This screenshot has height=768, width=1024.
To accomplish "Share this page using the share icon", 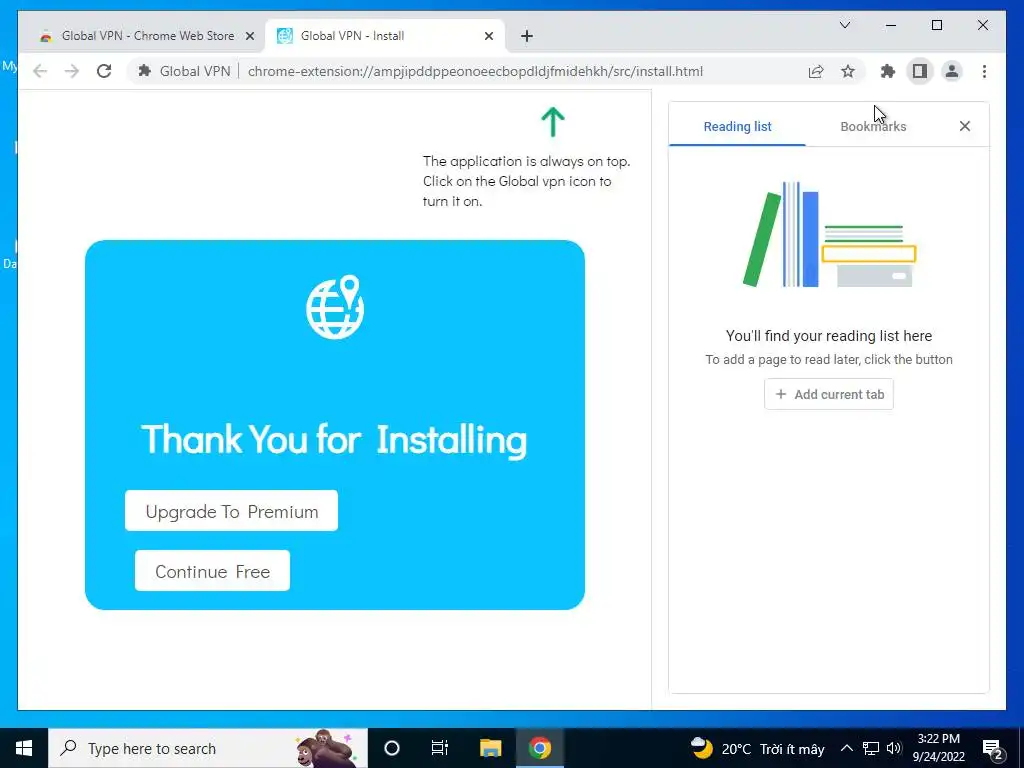I will pyautogui.click(x=816, y=71).
